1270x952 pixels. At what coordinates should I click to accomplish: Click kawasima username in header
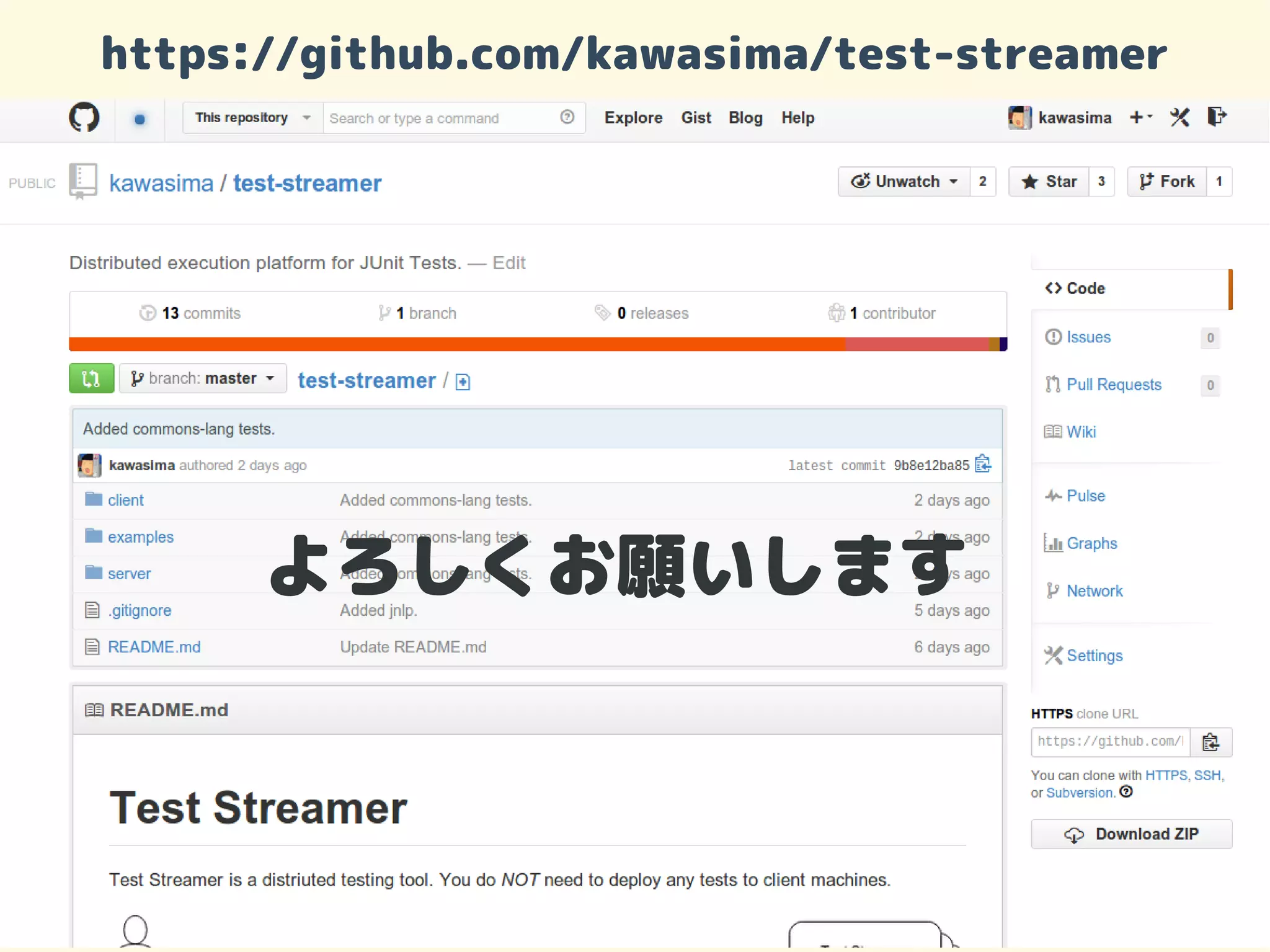click(x=1075, y=118)
